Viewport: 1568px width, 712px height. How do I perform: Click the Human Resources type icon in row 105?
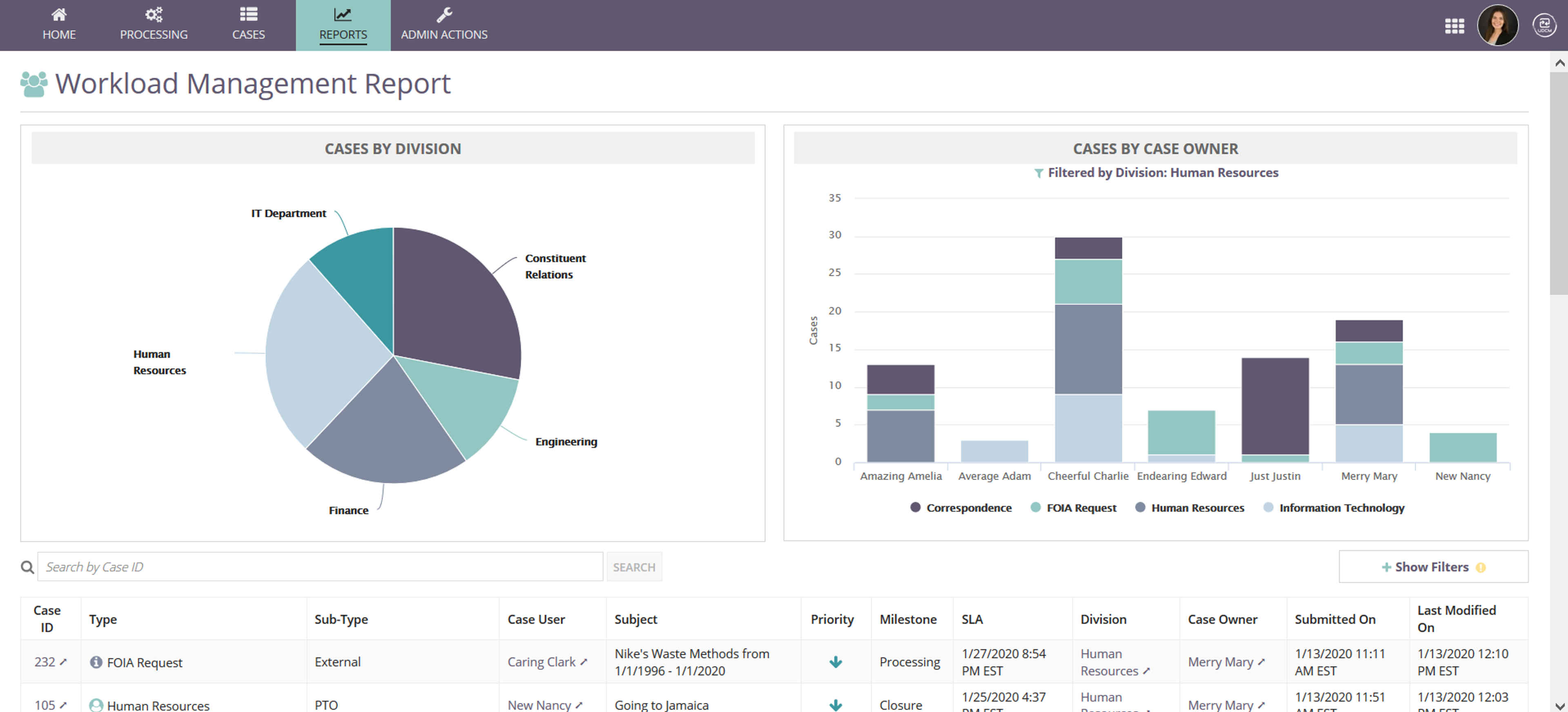[96, 705]
